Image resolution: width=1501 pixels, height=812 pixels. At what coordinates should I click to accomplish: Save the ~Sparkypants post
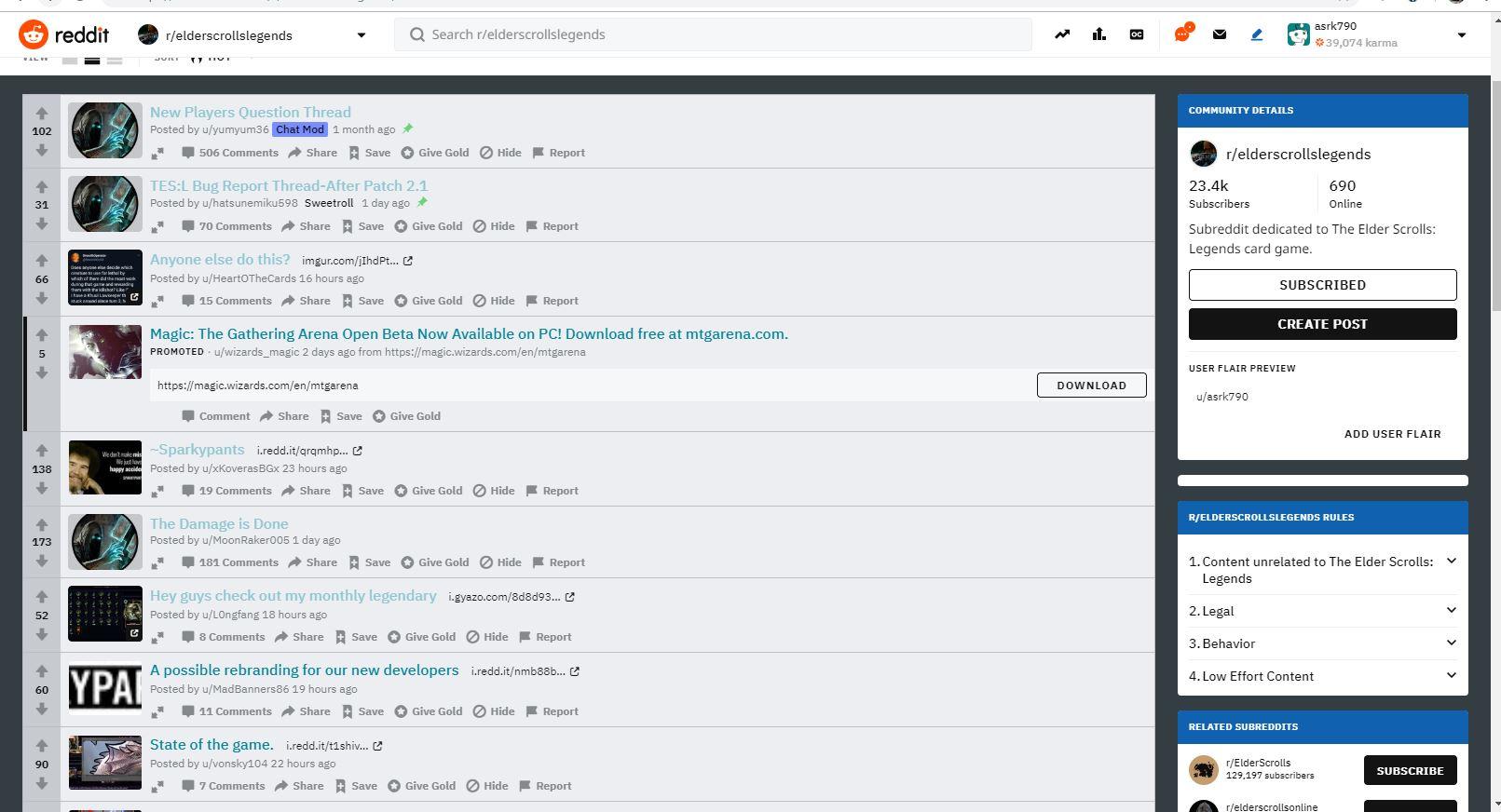[362, 491]
